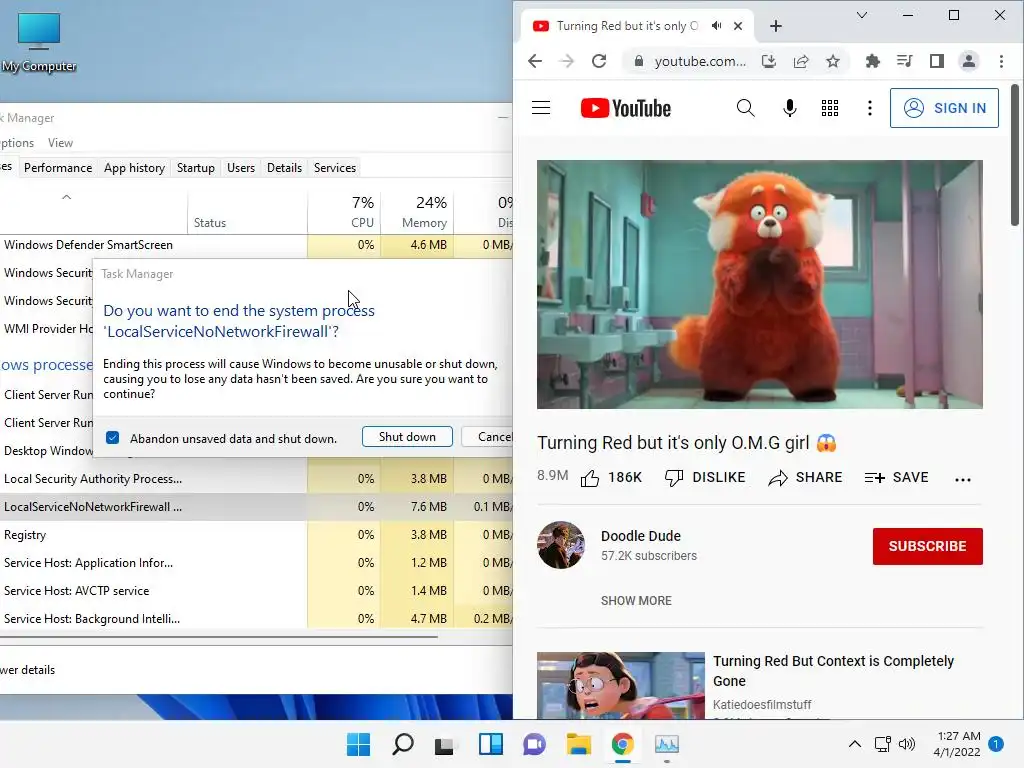Cancel the end process dialog
Image resolution: width=1024 pixels, height=768 pixels.
click(x=487, y=437)
